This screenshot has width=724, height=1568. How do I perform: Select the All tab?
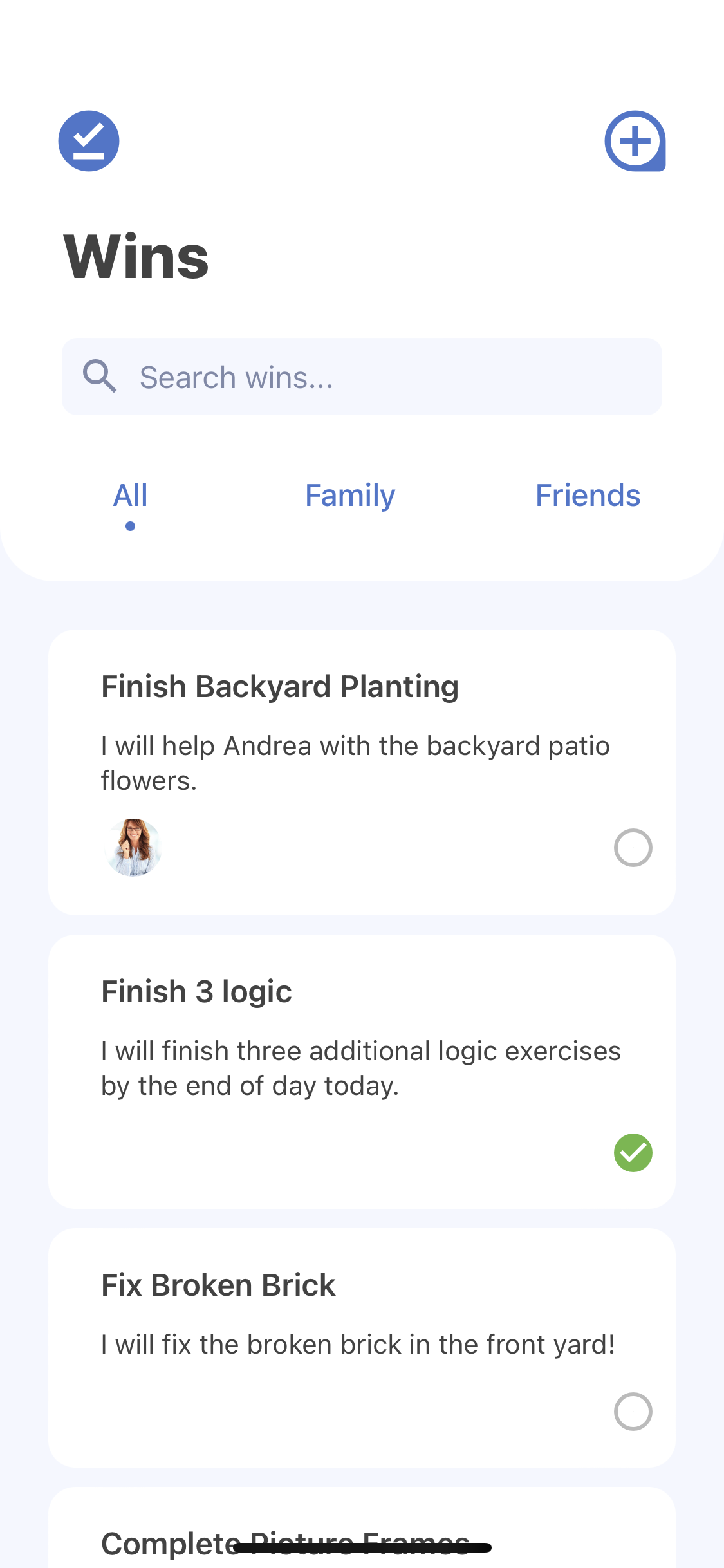[x=131, y=496]
